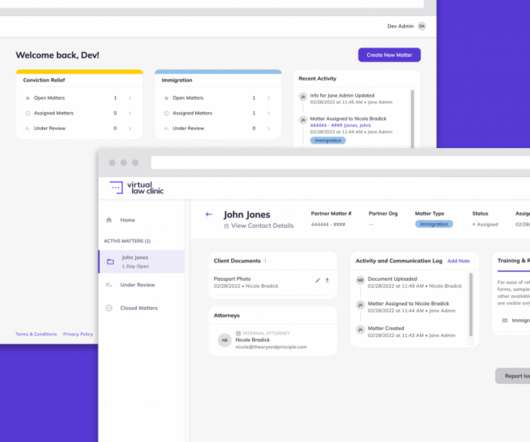Click Add Note in activity log
Screen dimensions: 530x442
tap(459, 261)
